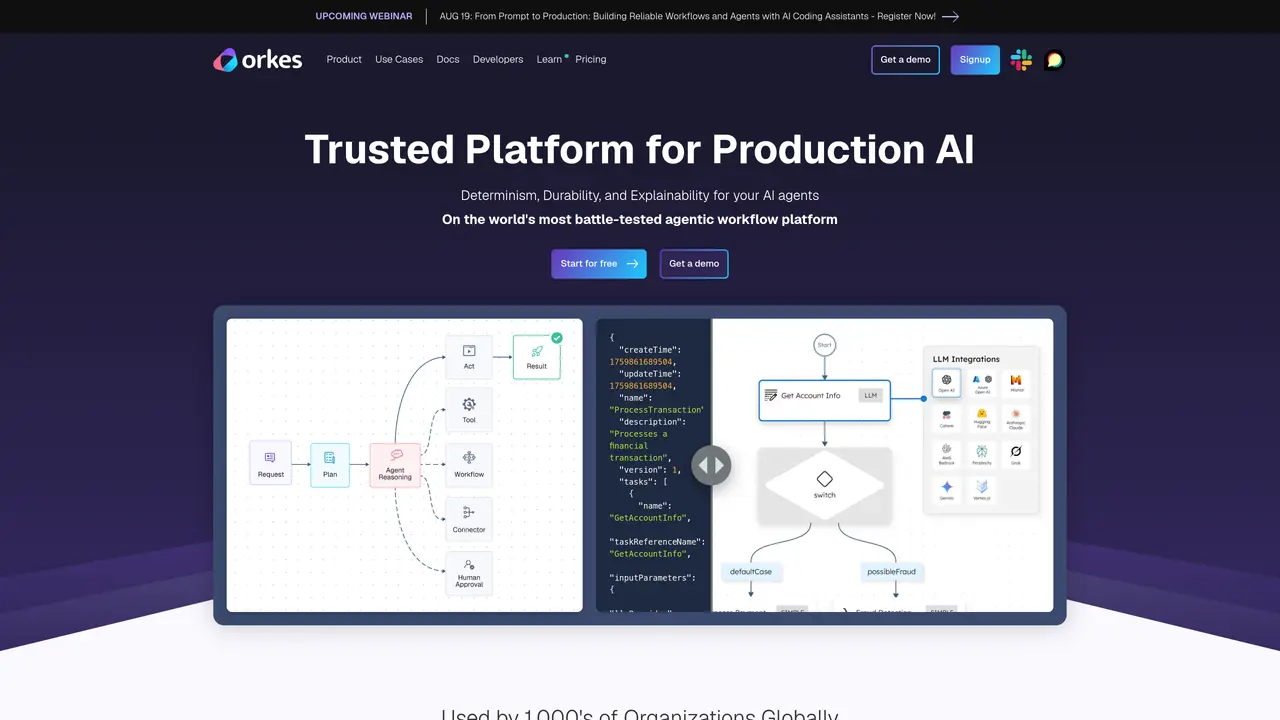The image size is (1280, 720).
Task: Open the Product menu
Action: (x=344, y=60)
